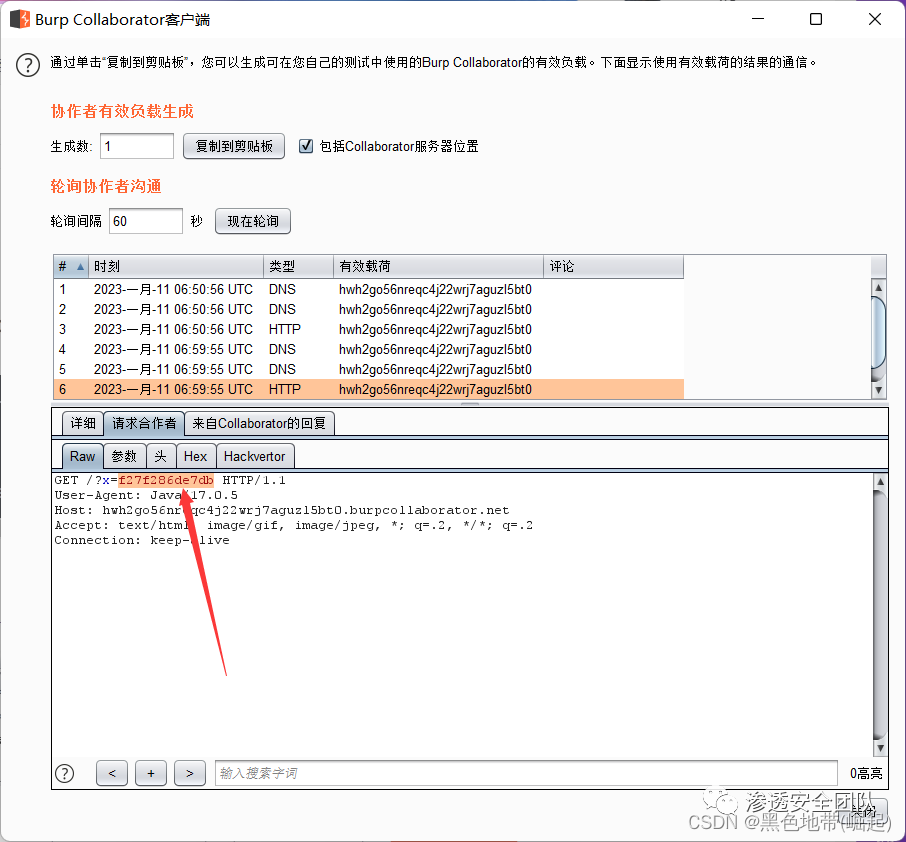Viewport: 906px width, 842px height.
Task: Select highlighted row 6 HTTP interaction
Action: click(369, 390)
